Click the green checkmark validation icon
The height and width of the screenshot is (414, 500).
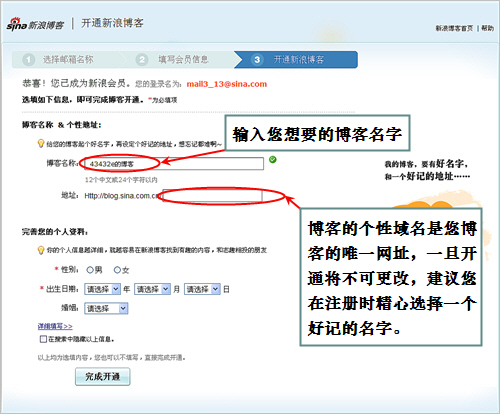pyautogui.click(x=273, y=160)
